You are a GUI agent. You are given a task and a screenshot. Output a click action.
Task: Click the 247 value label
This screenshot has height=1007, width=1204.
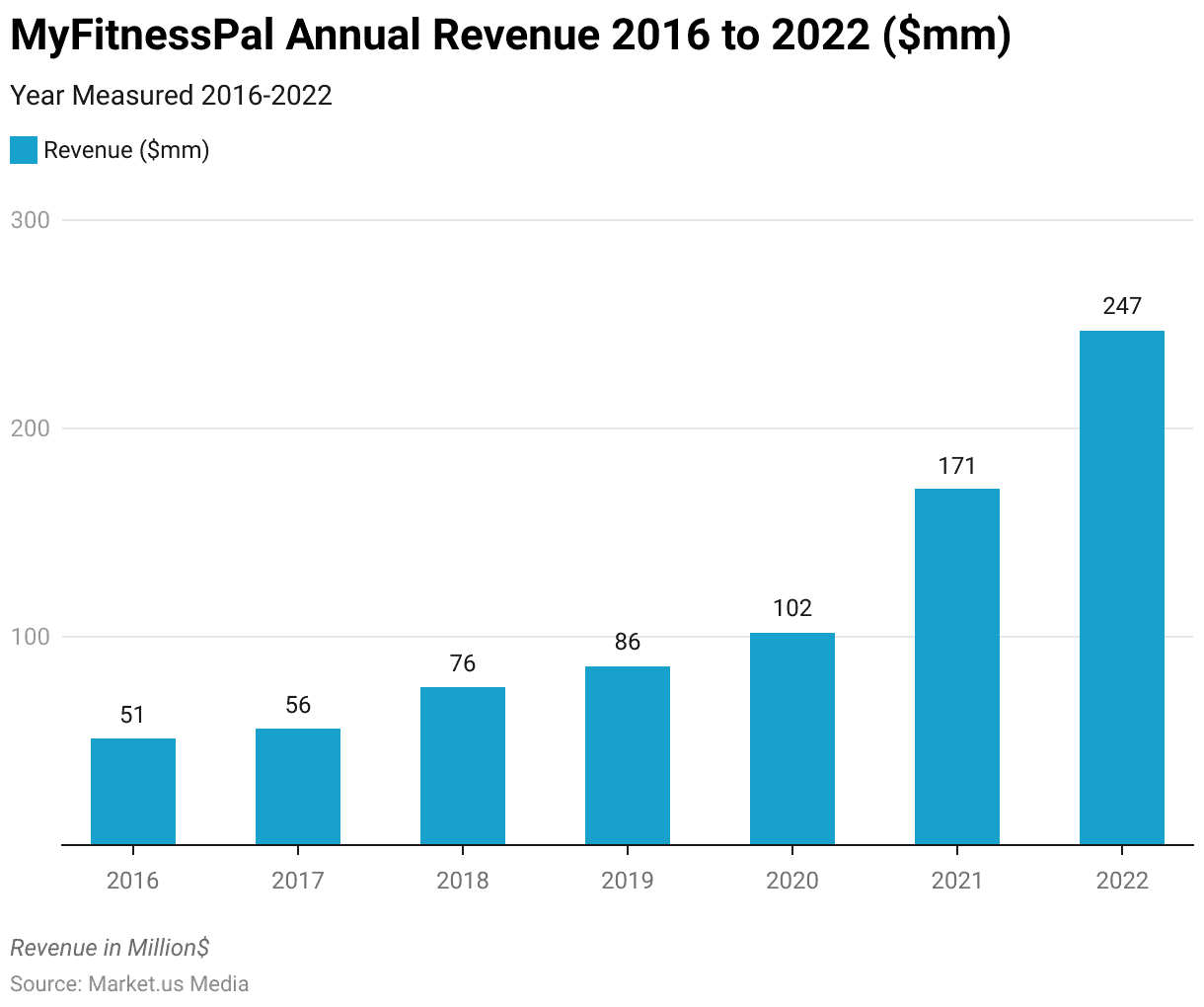(1122, 306)
